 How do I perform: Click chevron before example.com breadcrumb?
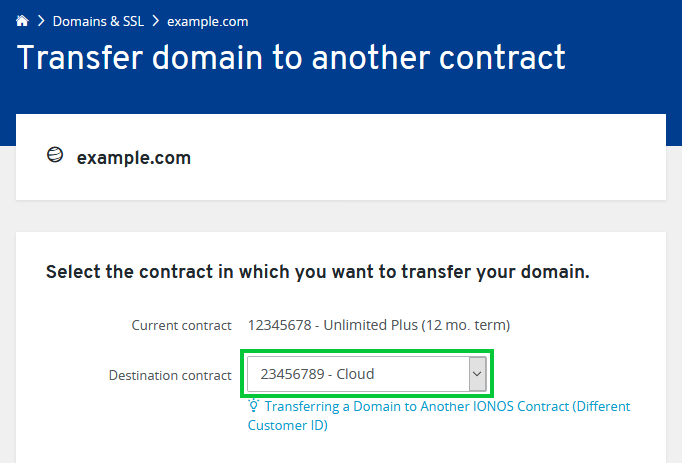(x=156, y=21)
